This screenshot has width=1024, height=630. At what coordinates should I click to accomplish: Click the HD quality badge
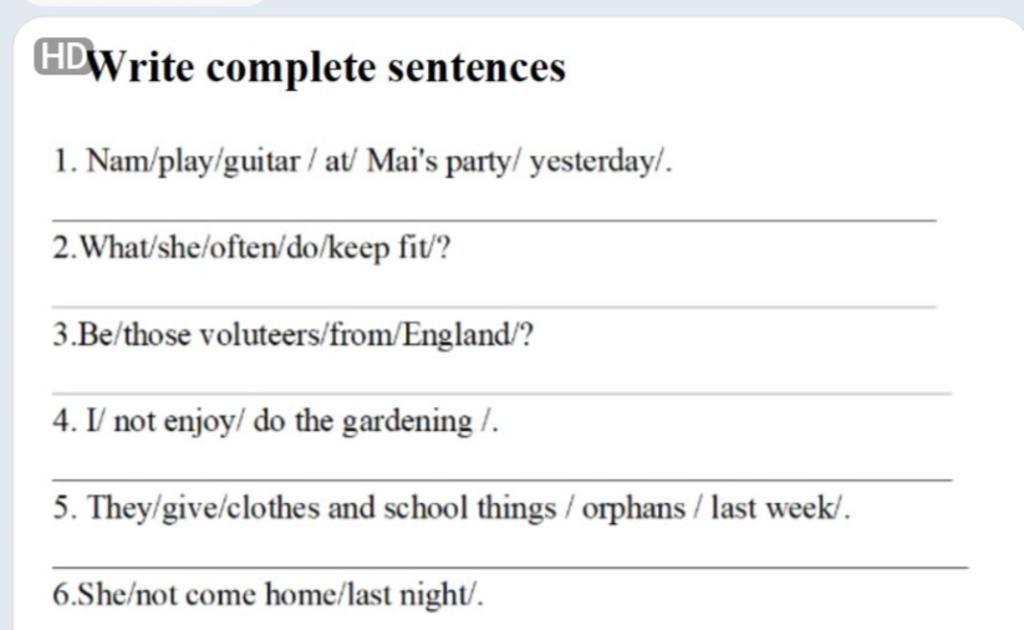tap(61, 57)
